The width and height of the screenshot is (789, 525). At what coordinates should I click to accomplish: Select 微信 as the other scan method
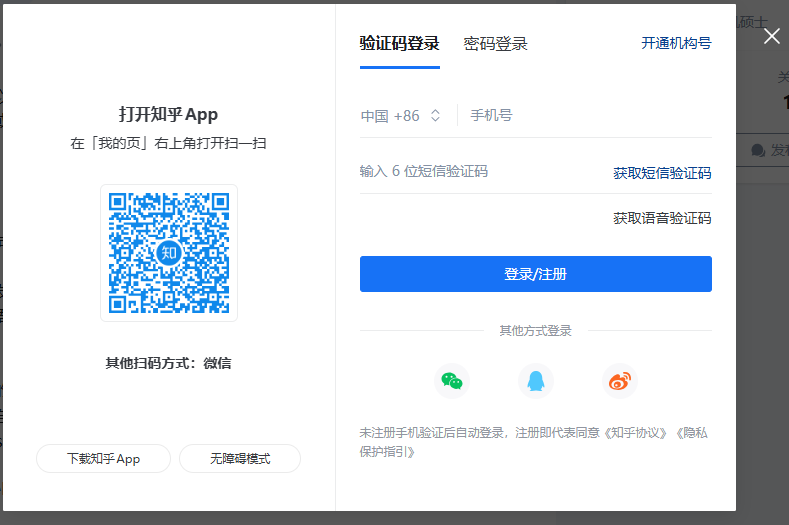coord(217,363)
